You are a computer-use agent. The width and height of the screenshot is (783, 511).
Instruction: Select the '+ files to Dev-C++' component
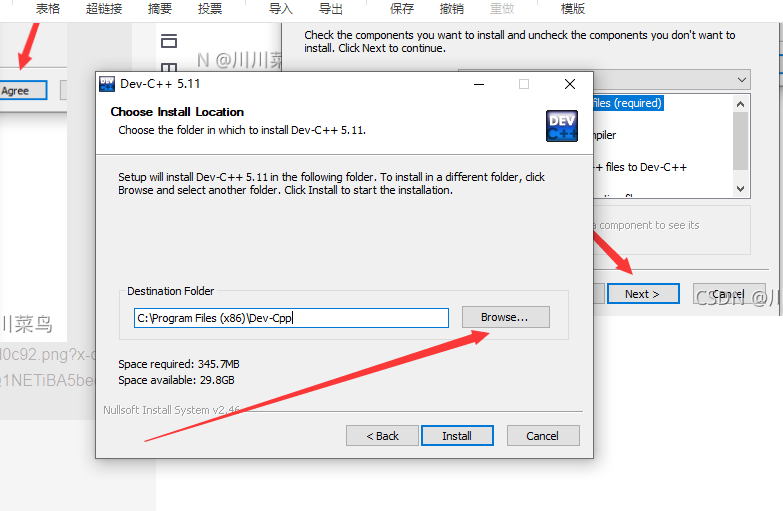641,167
